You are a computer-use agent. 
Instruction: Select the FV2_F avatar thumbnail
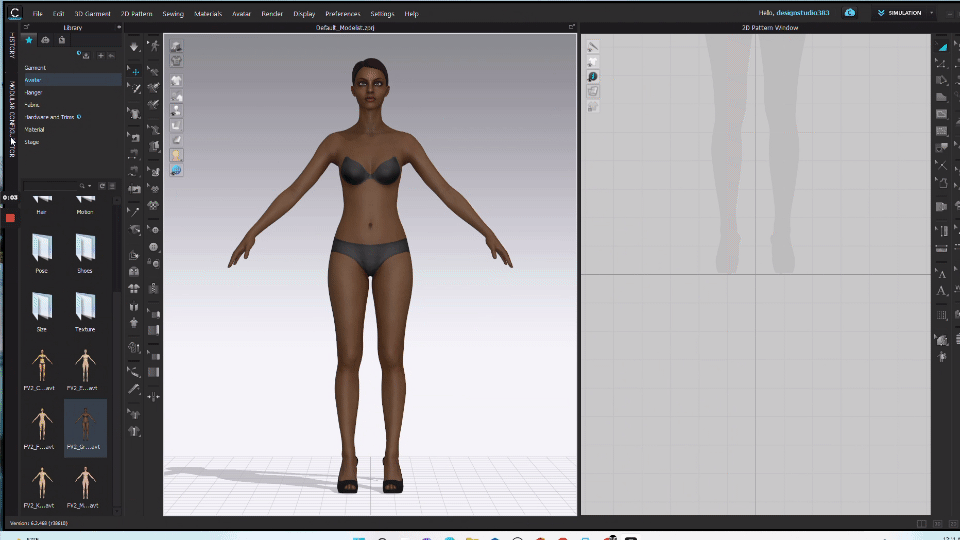tap(42, 428)
